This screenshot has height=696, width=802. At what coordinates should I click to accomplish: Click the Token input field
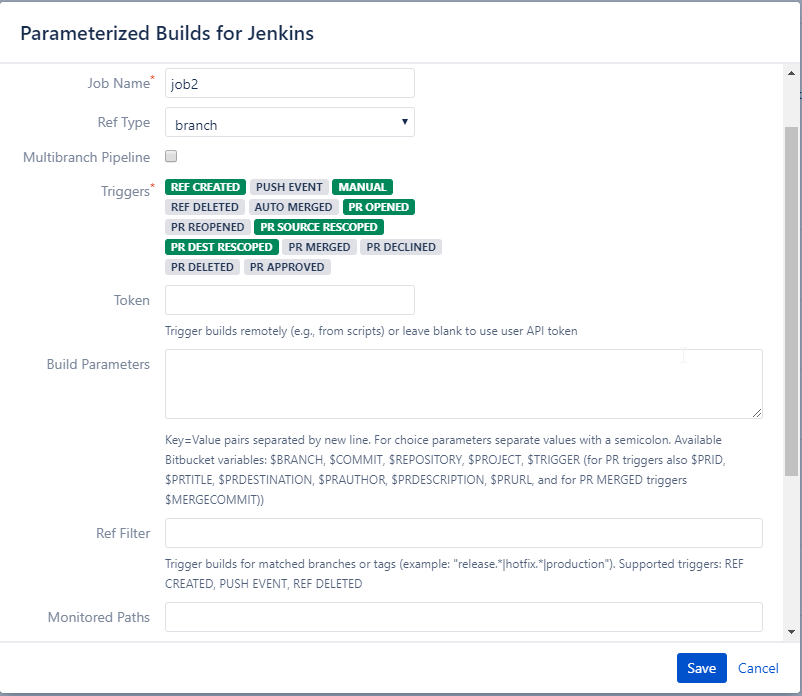(289, 300)
